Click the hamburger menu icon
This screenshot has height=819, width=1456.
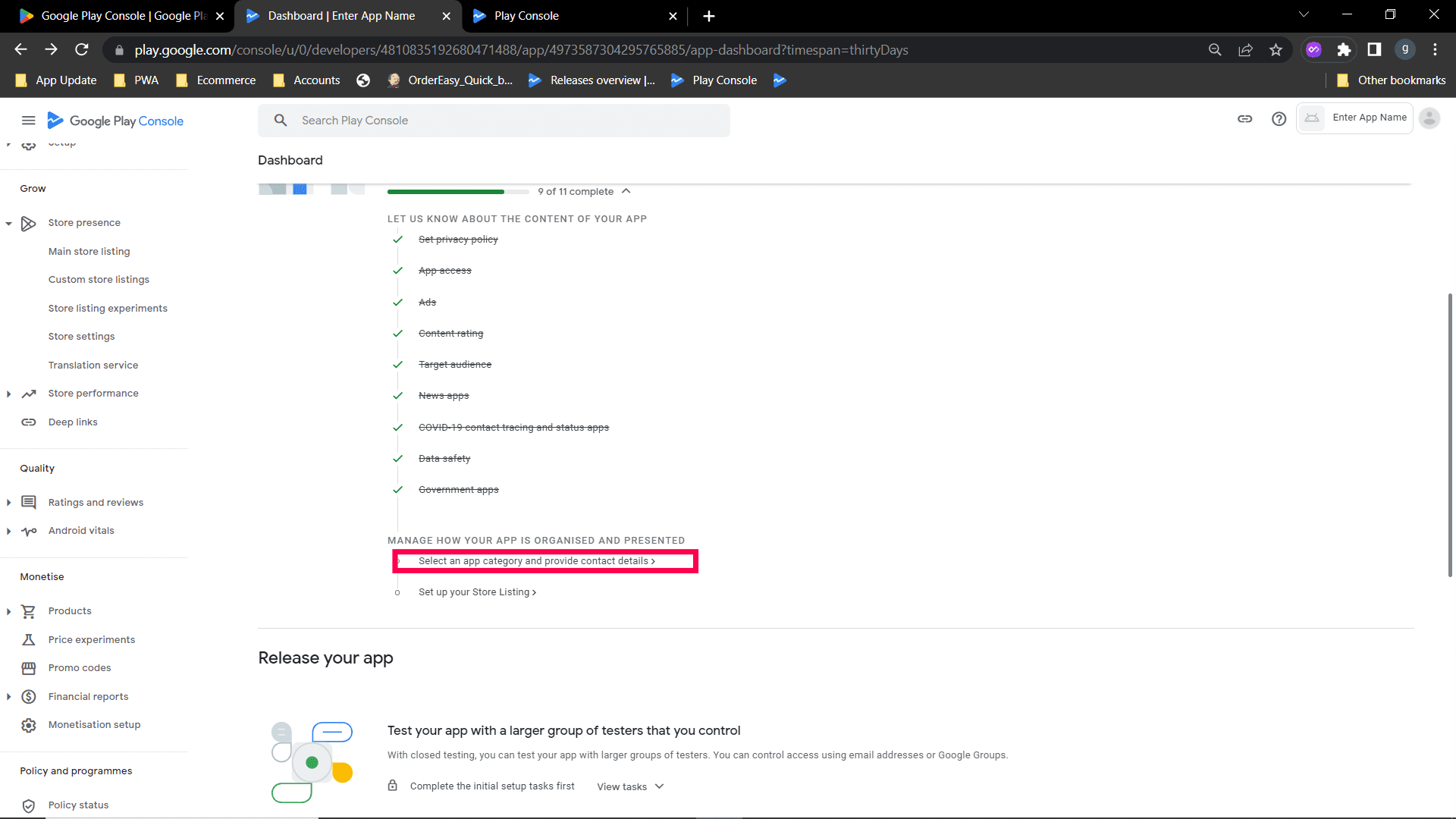tap(29, 121)
